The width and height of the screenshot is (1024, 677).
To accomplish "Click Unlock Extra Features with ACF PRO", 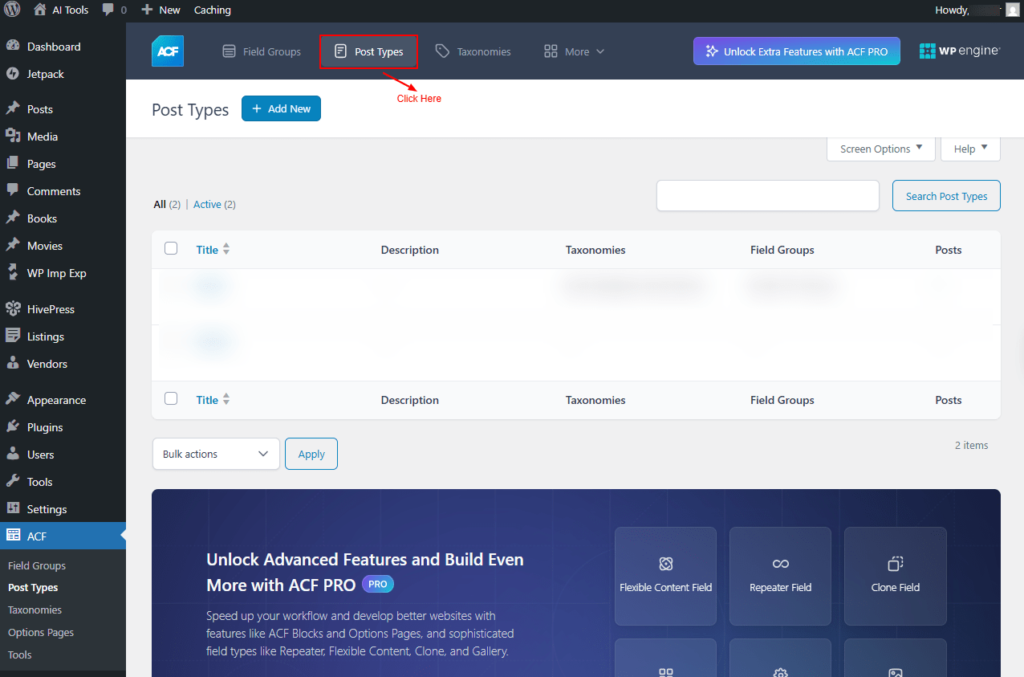I will click(x=796, y=51).
